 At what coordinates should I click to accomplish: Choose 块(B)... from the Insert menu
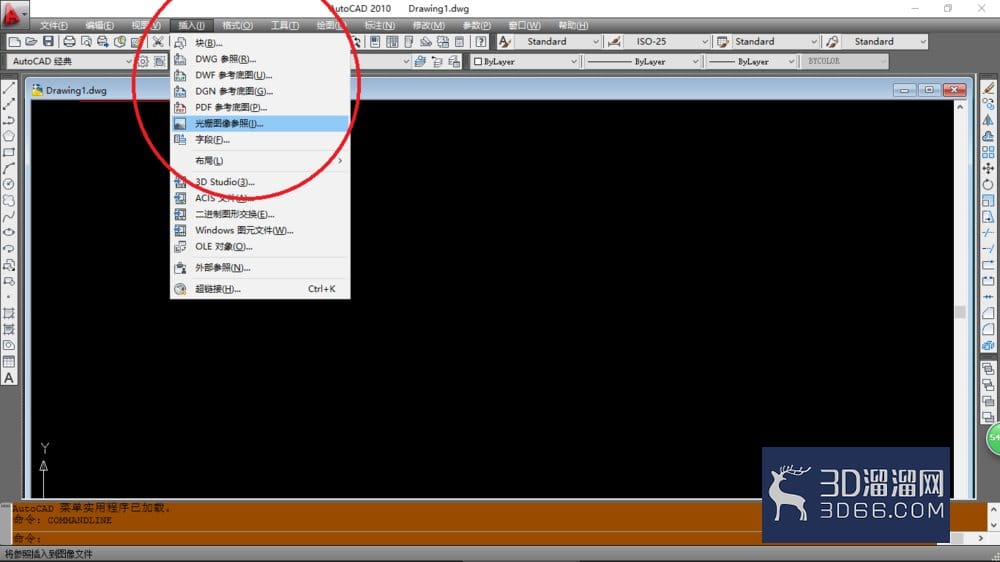coord(260,43)
